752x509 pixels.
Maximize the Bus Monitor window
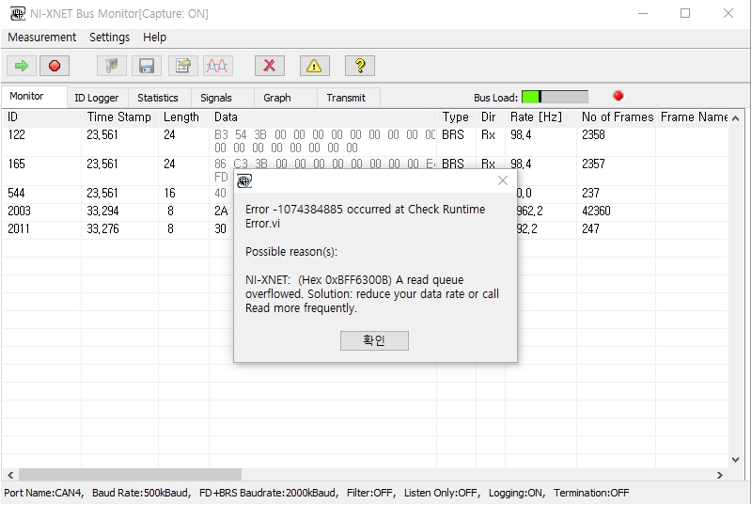click(685, 13)
